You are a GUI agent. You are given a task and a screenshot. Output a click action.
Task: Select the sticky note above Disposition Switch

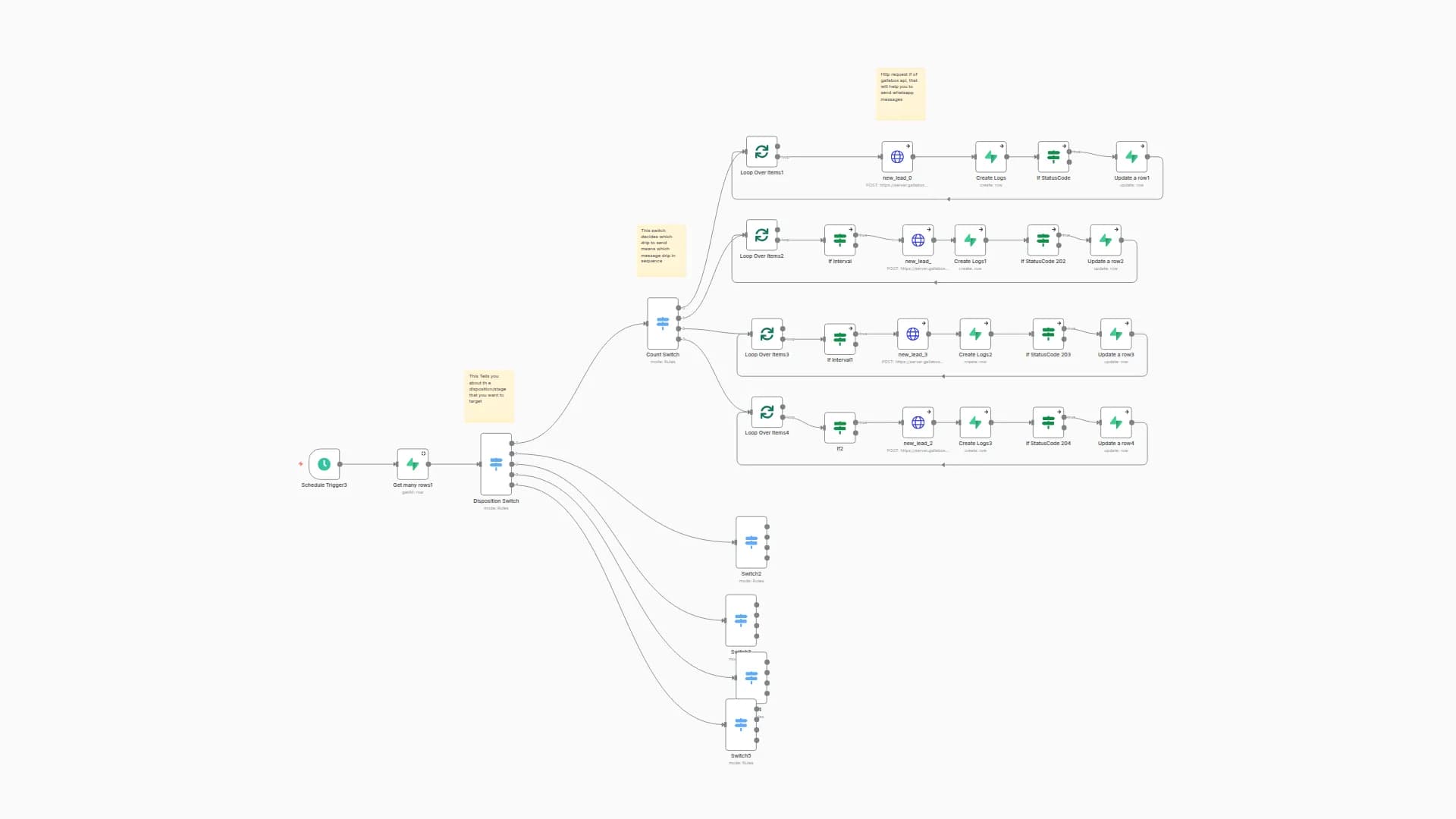[488, 396]
